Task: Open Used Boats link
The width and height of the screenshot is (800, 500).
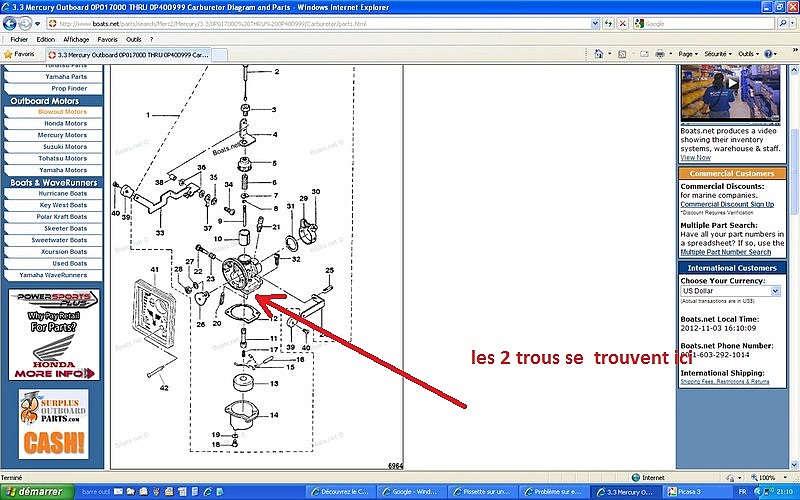Action: (69, 264)
